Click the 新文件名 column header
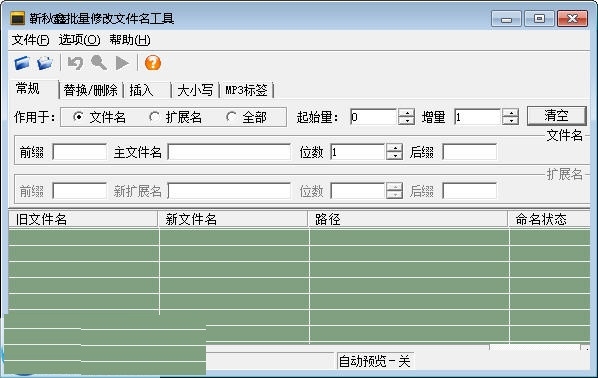This screenshot has width=598, height=378. pos(233,219)
